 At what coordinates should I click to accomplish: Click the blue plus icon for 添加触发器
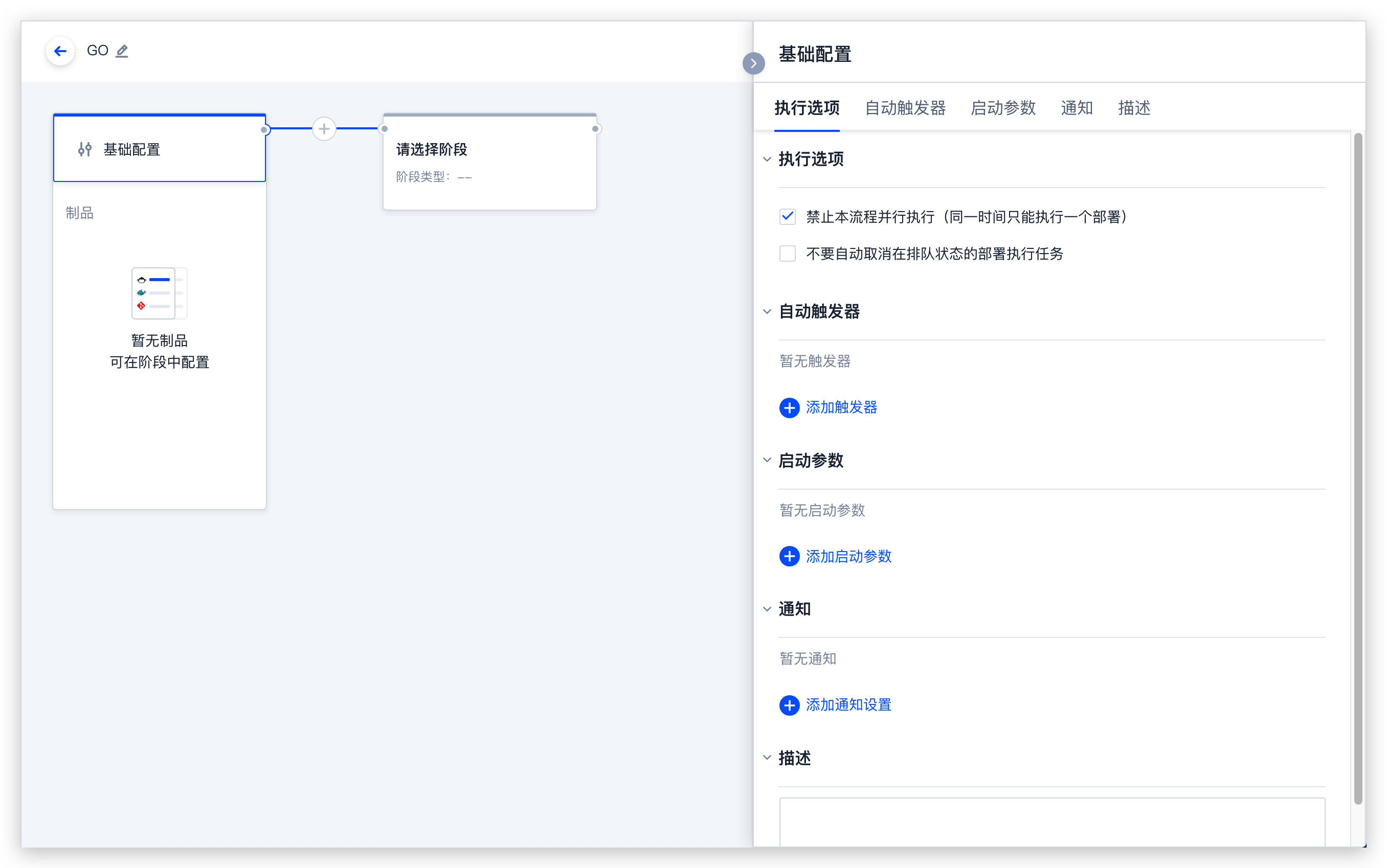789,407
